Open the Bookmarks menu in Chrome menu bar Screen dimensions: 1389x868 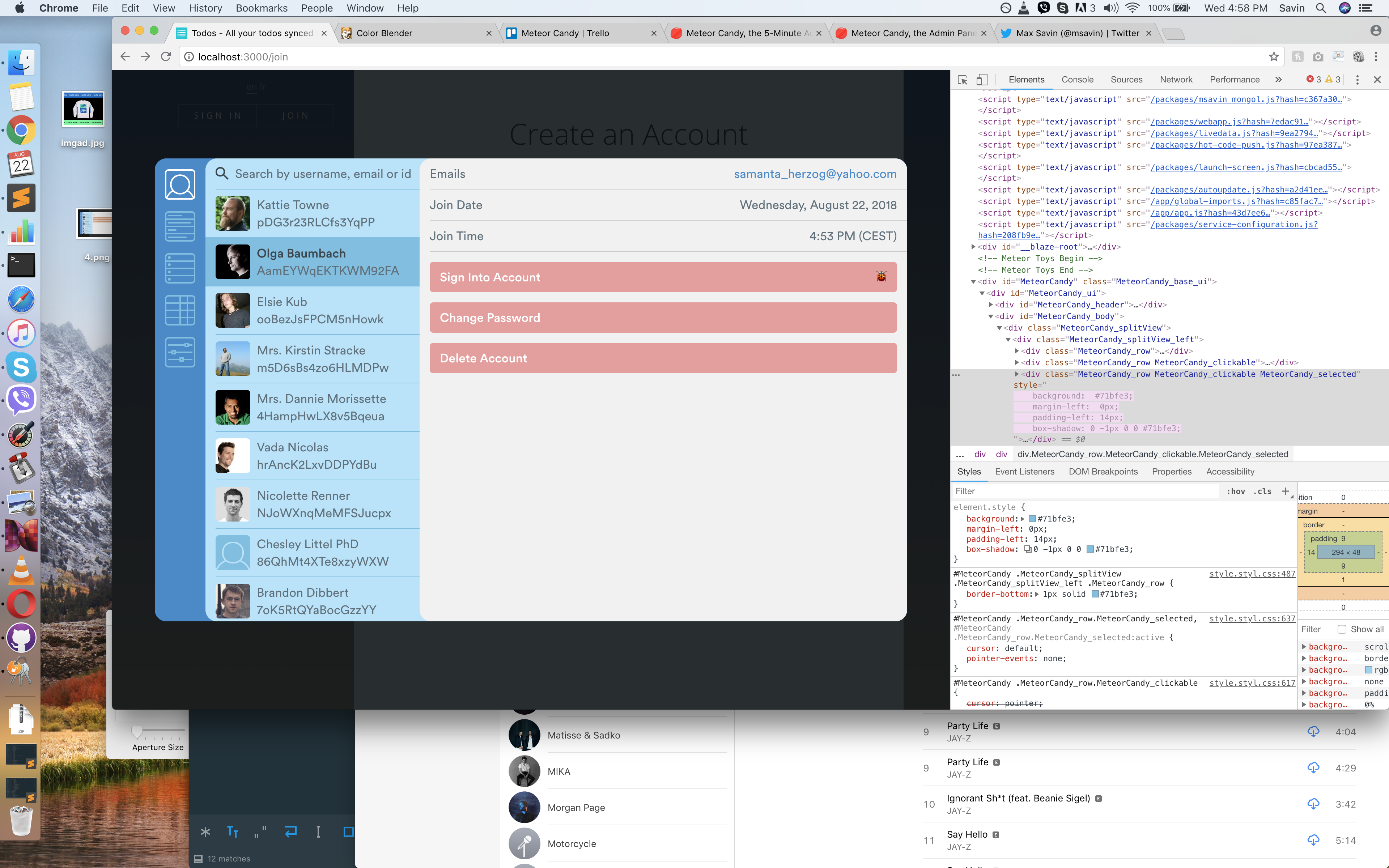coord(261,8)
